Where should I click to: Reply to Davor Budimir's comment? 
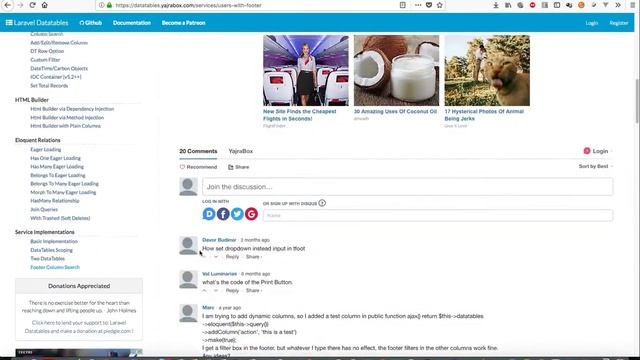click(x=232, y=257)
